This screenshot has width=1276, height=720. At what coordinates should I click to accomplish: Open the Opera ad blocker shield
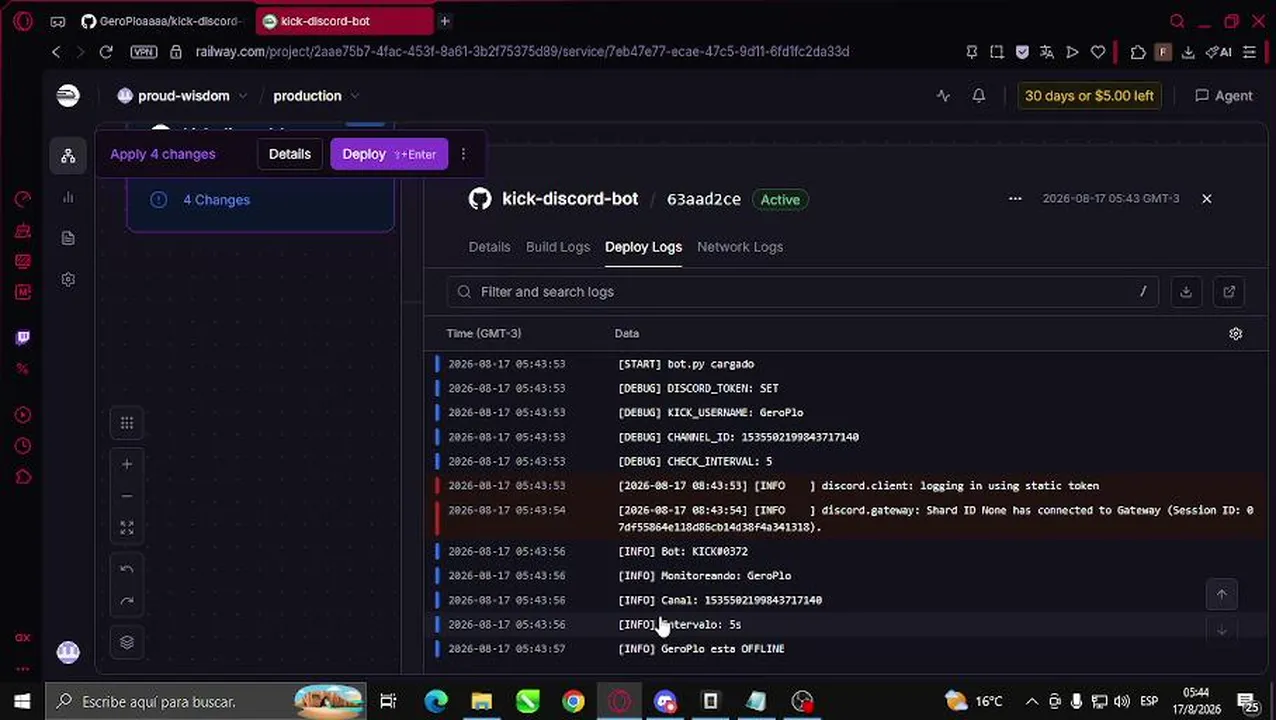(1022, 52)
